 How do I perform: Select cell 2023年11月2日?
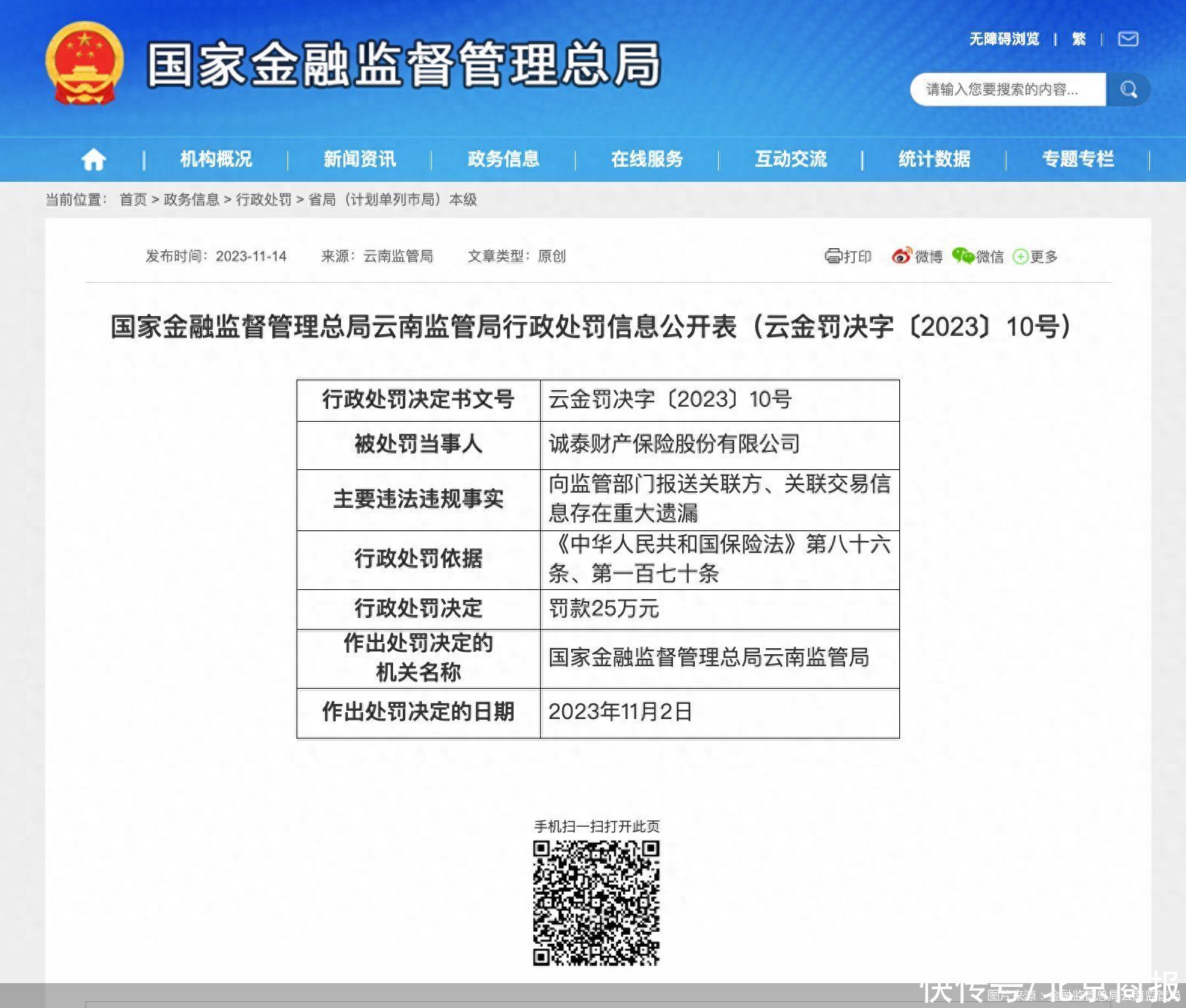click(720, 712)
